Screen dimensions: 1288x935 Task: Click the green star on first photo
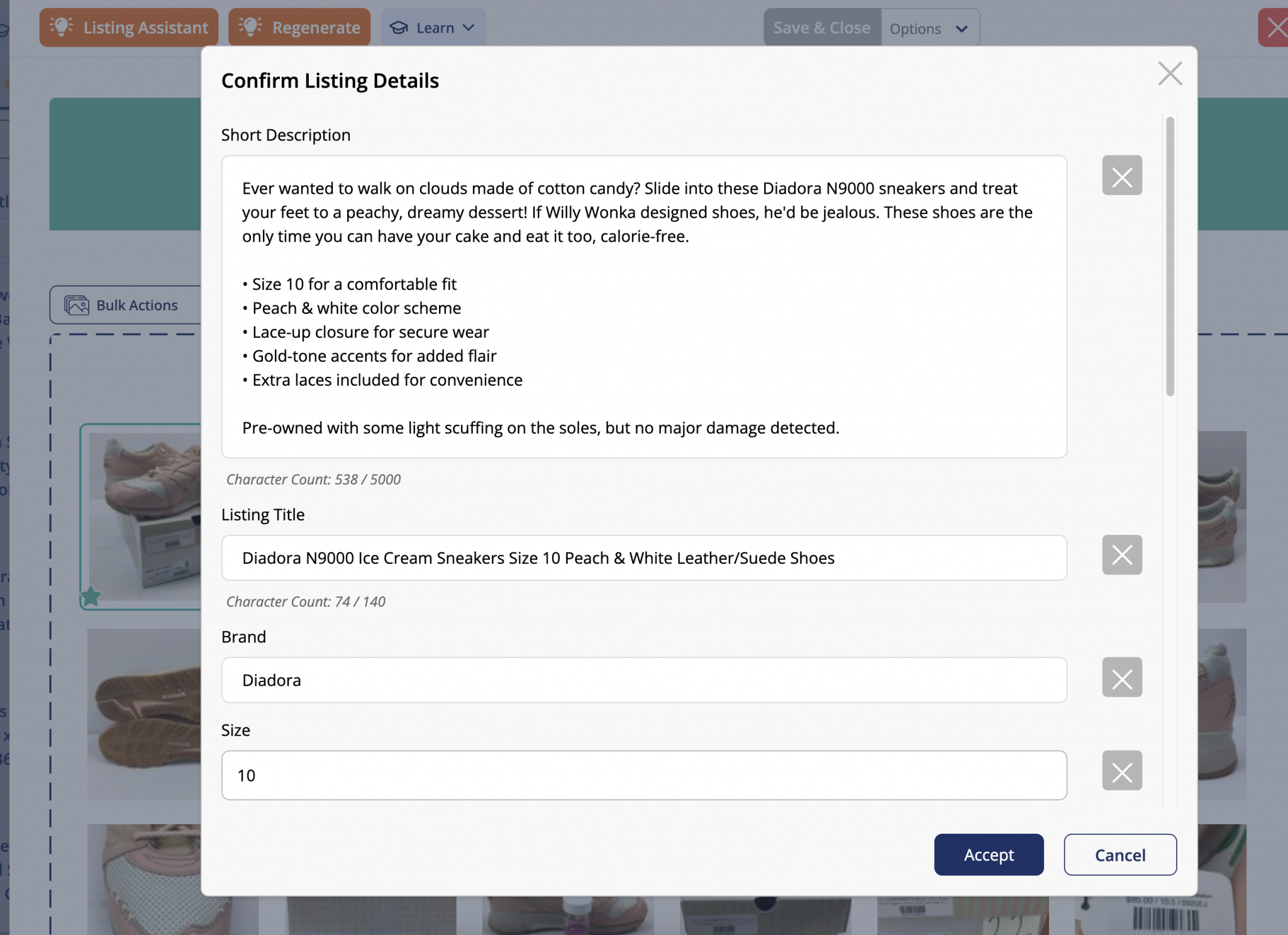91,596
